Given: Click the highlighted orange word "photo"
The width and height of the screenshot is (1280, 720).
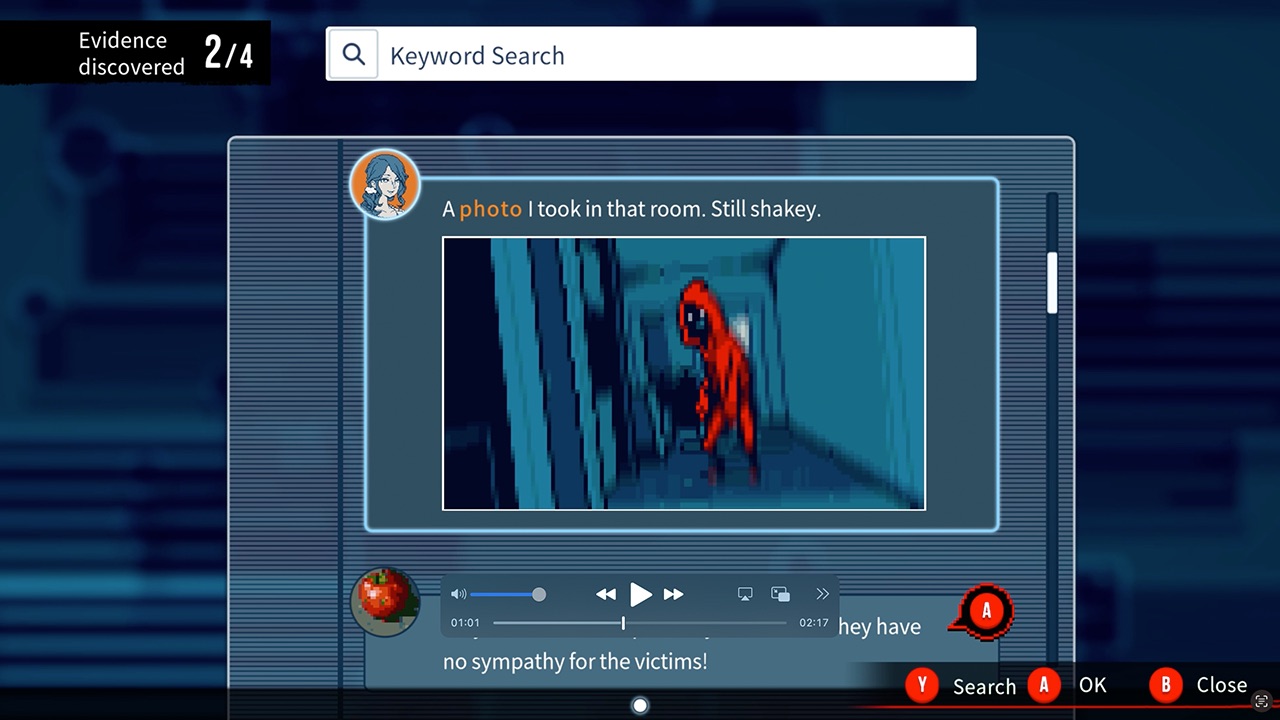Looking at the screenshot, I should (x=490, y=209).
